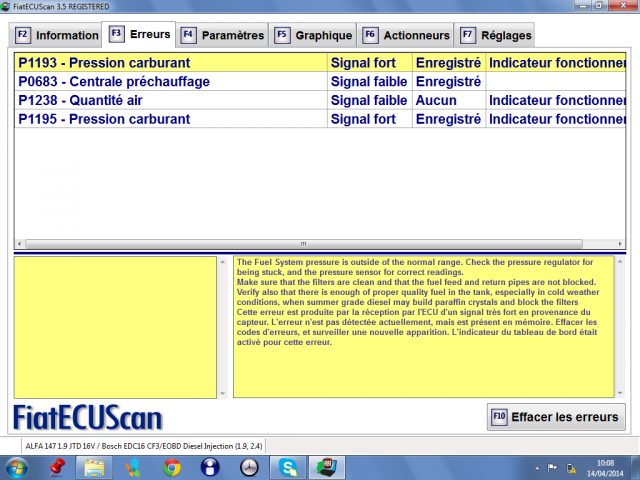The height and width of the screenshot is (480, 640).
Task: Launch Google Chrome from the taskbar
Action: pyautogui.click(x=172, y=468)
